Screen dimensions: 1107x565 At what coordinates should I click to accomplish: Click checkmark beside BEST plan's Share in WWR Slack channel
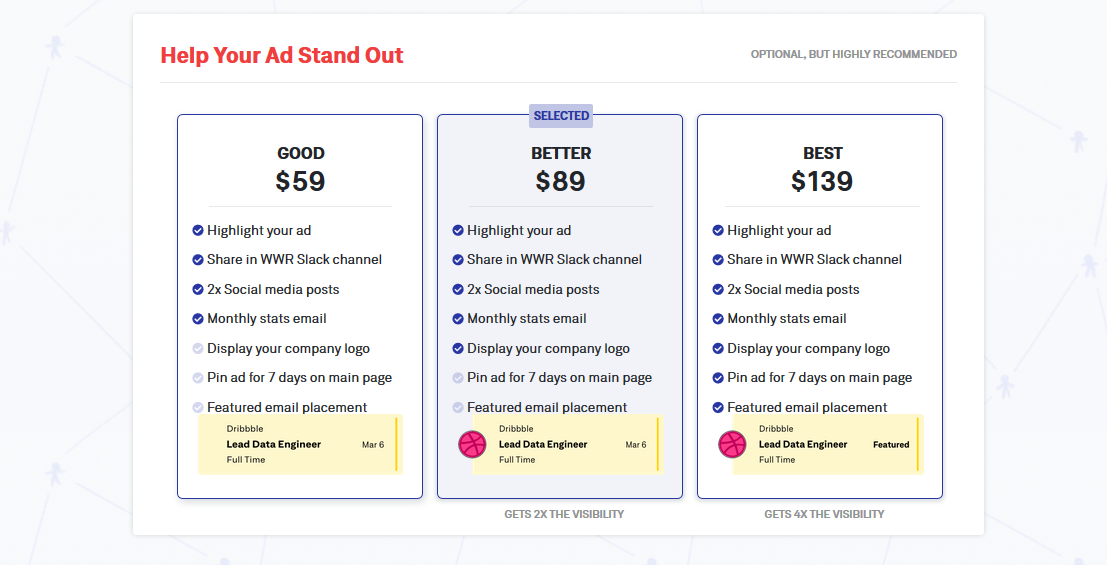(718, 260)
